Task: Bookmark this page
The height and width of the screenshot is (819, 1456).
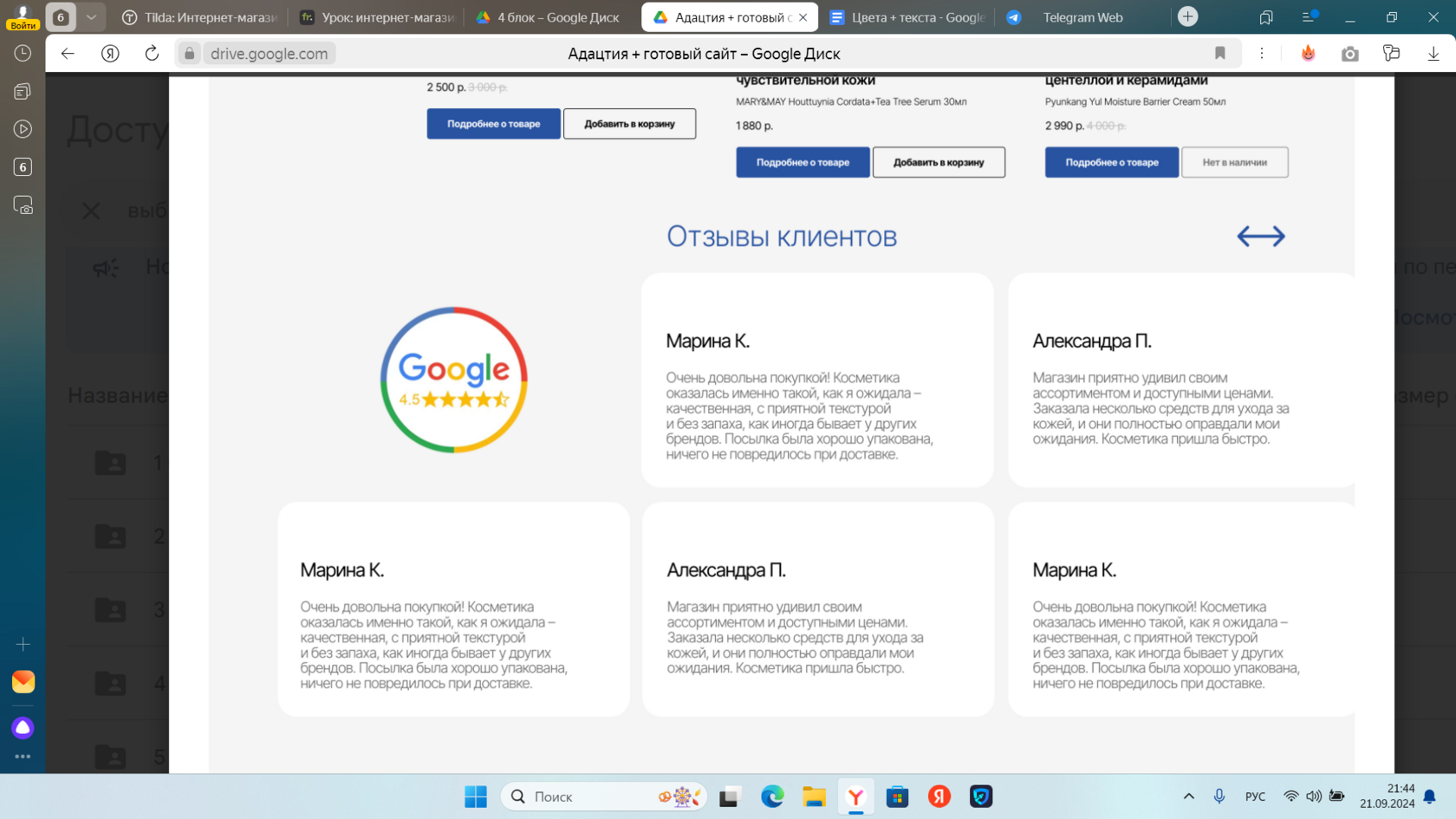Action: [1220, 54]
